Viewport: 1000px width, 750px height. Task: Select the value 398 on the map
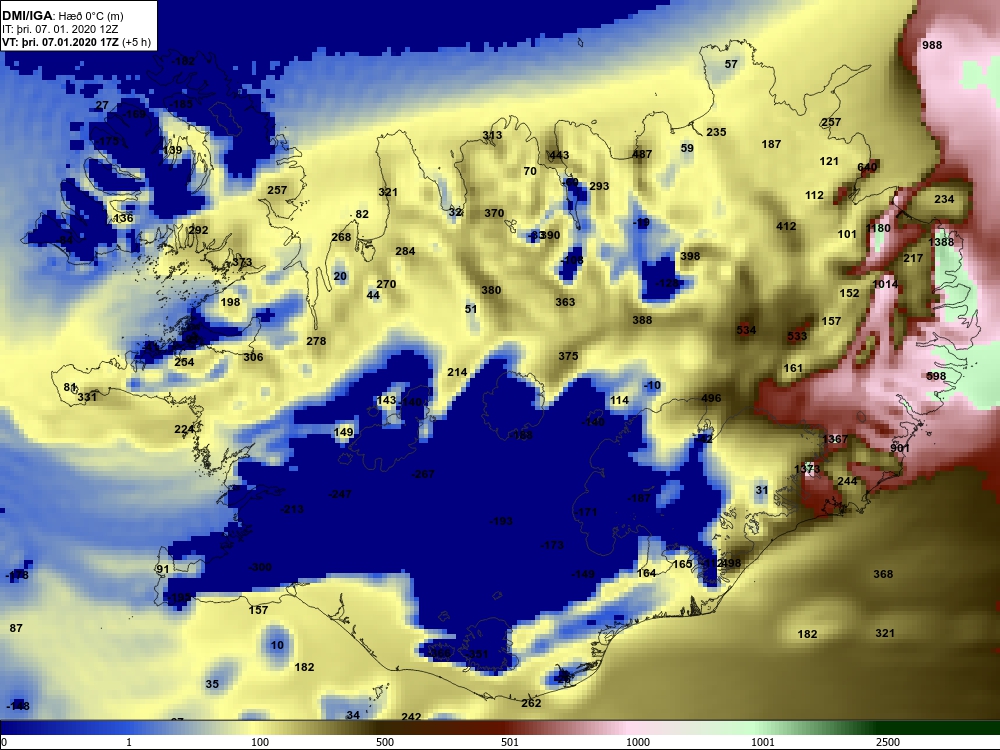(x=690, y=256)
